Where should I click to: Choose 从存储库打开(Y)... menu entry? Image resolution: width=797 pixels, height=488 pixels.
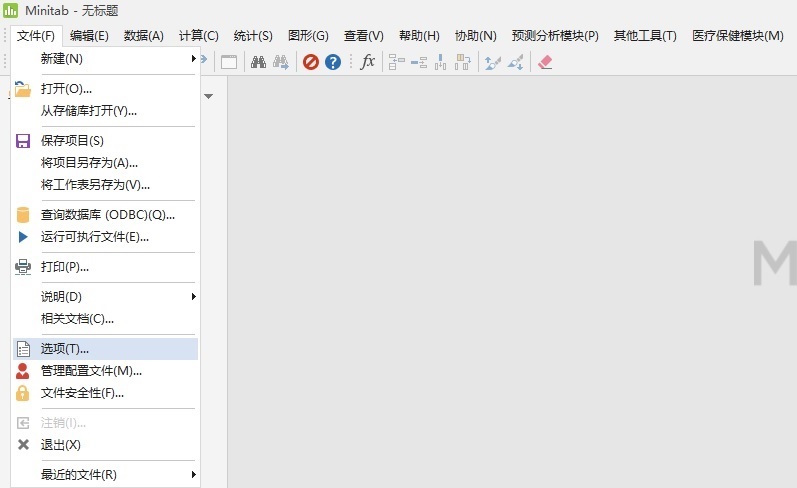click(x=105, y=111)
